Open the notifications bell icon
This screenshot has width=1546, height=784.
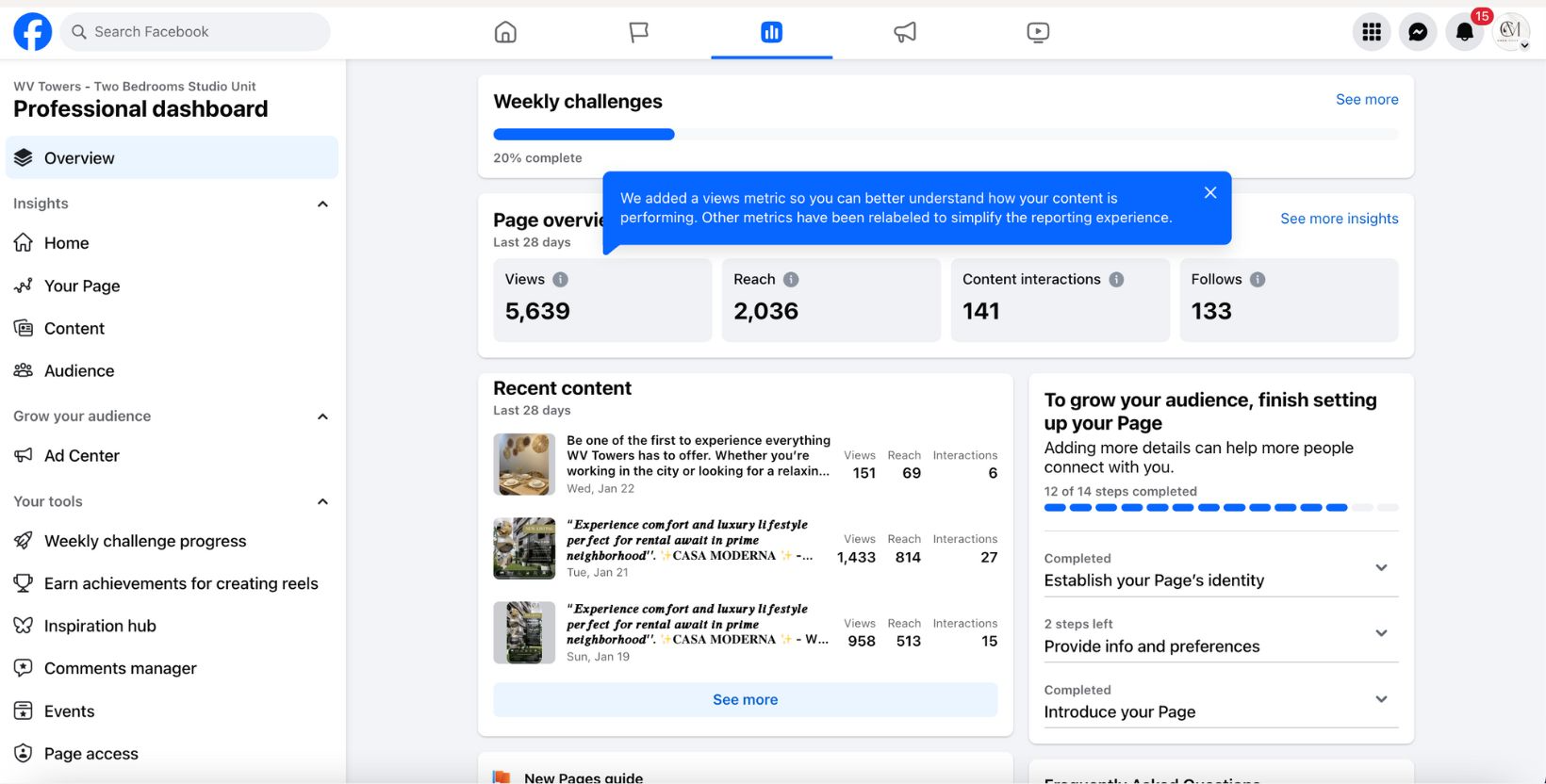pyautogui.click(x=1464, y=32)
